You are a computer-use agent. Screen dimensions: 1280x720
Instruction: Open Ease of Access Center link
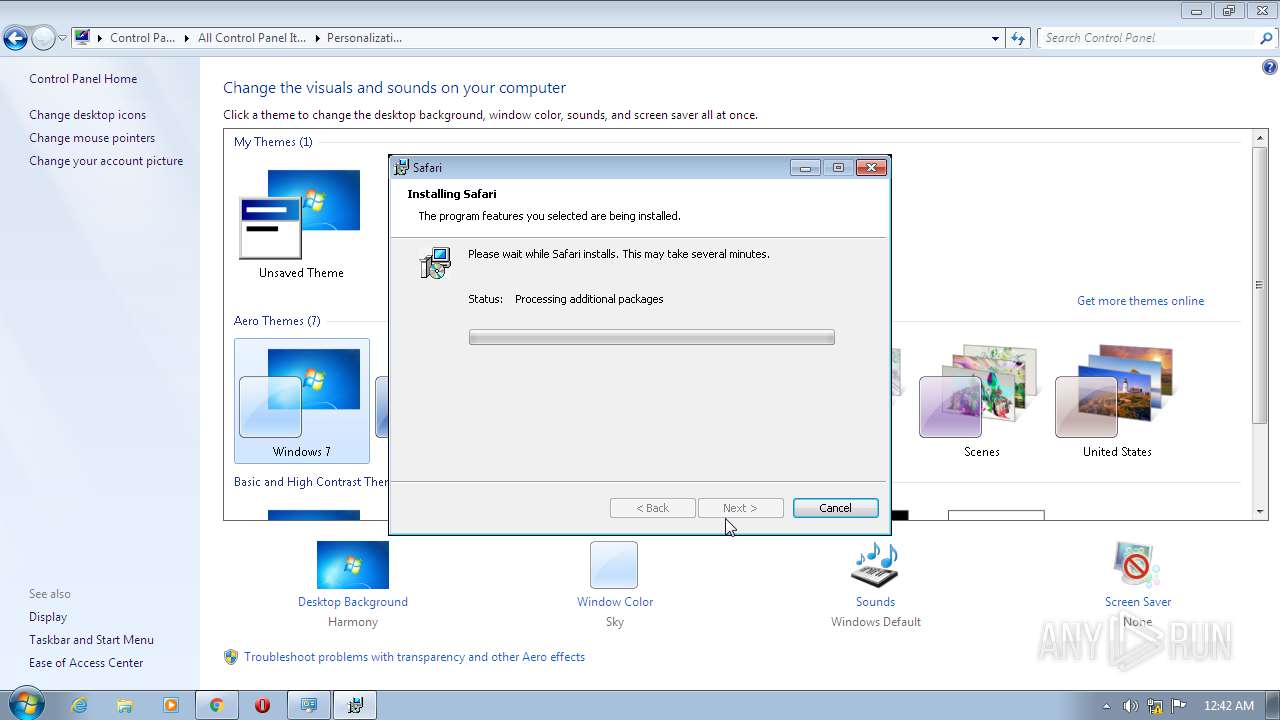[x=86, y=663]
